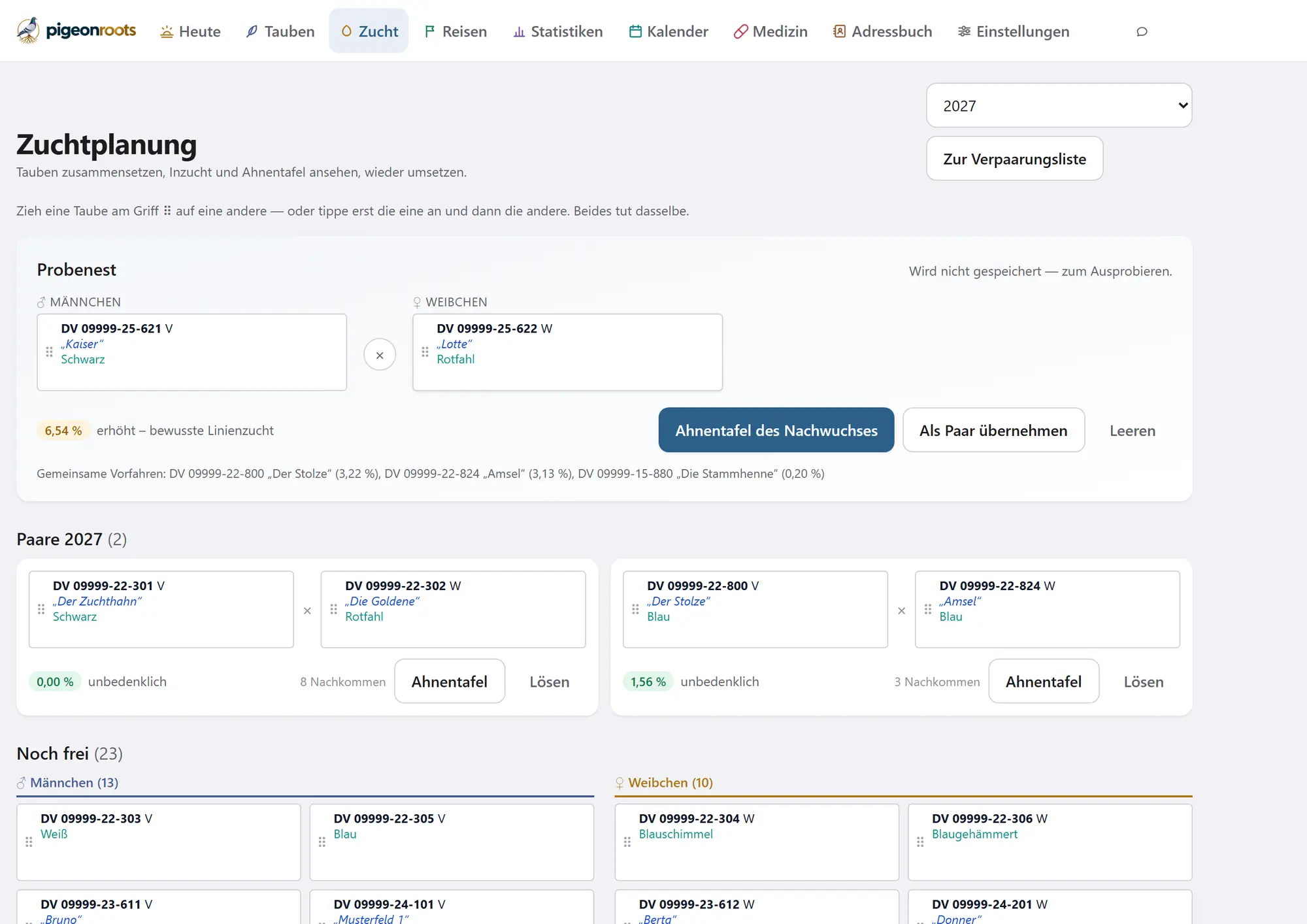This screenshot has width=1307, height=924.
Task: Go to the Heute tab
Action: tap(190, 31)
